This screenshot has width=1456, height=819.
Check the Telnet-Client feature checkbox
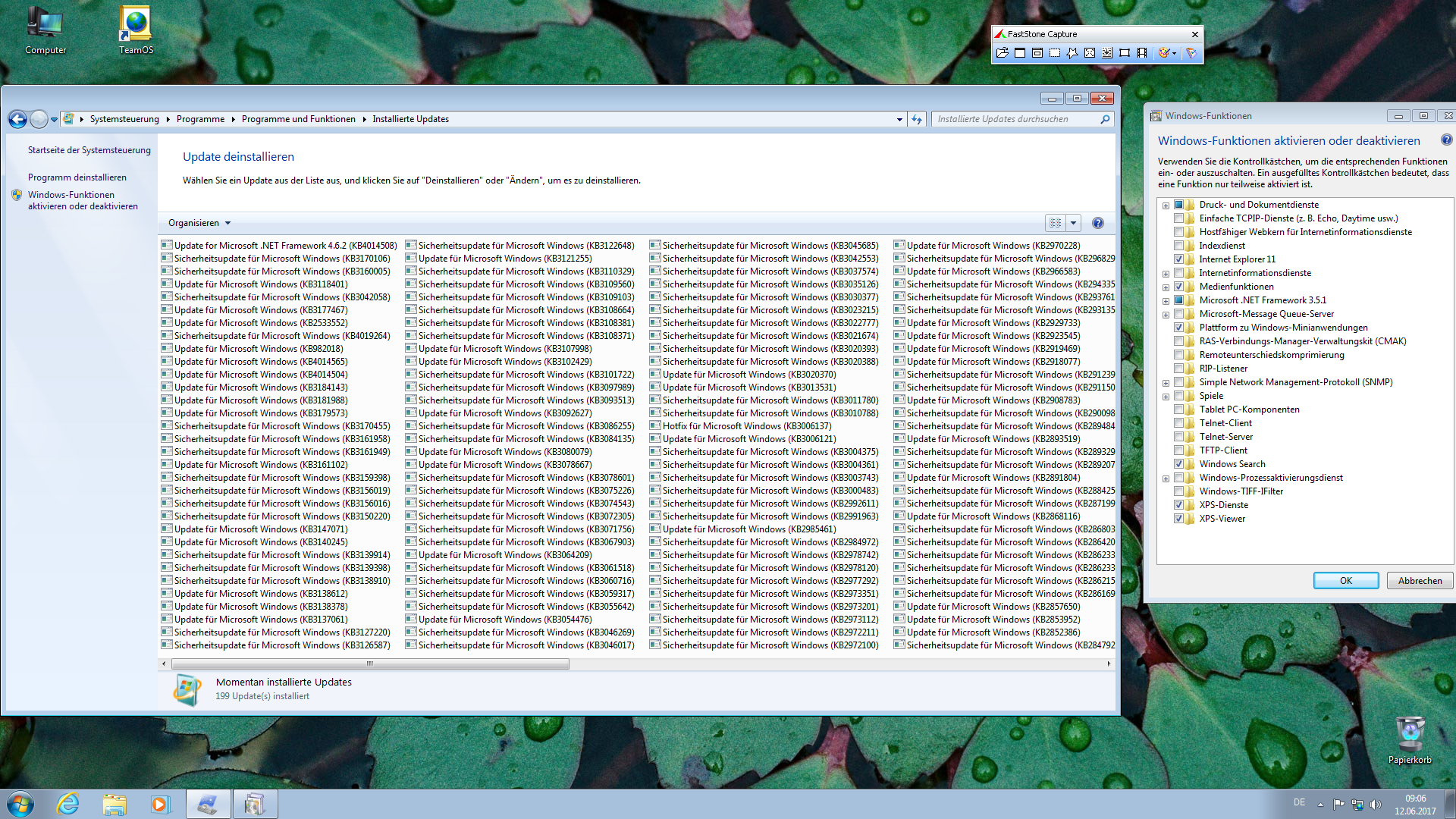click(x=1178, y=423)
